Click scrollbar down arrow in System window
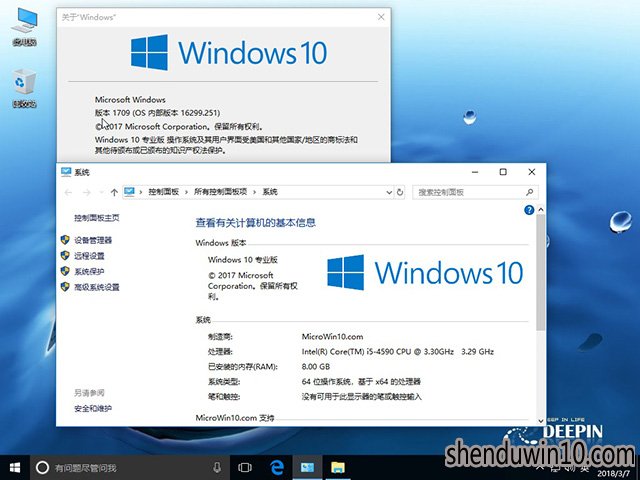Viewport: 640px width, 480px height. 541,420
